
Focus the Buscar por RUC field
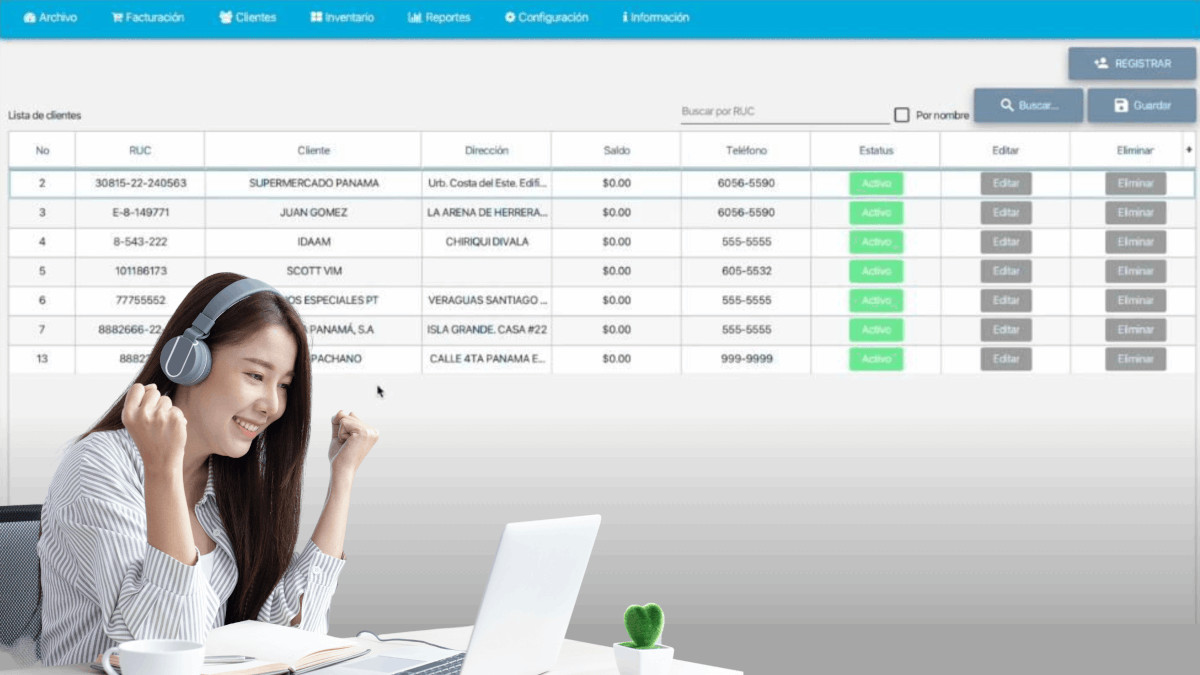[x=785, y=112]
